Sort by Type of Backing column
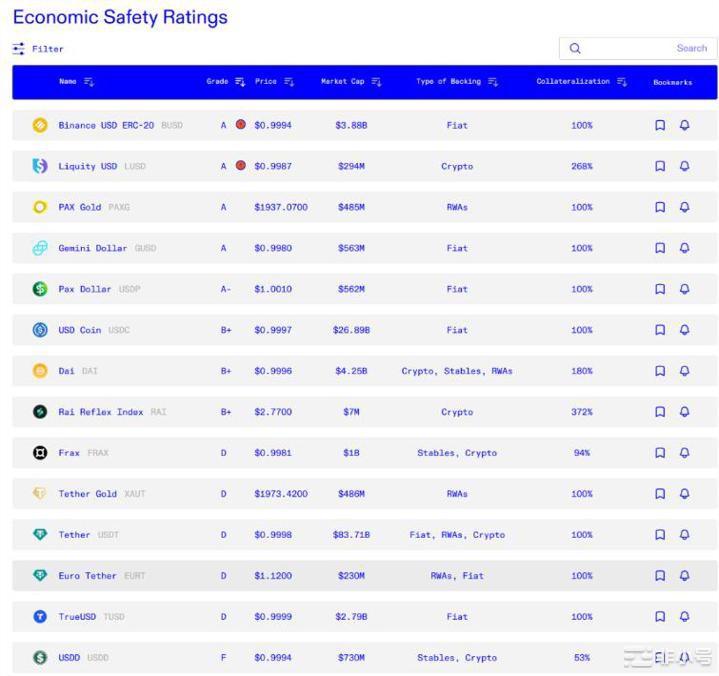This screenshot has width=719, height=676. pos(493,82)
